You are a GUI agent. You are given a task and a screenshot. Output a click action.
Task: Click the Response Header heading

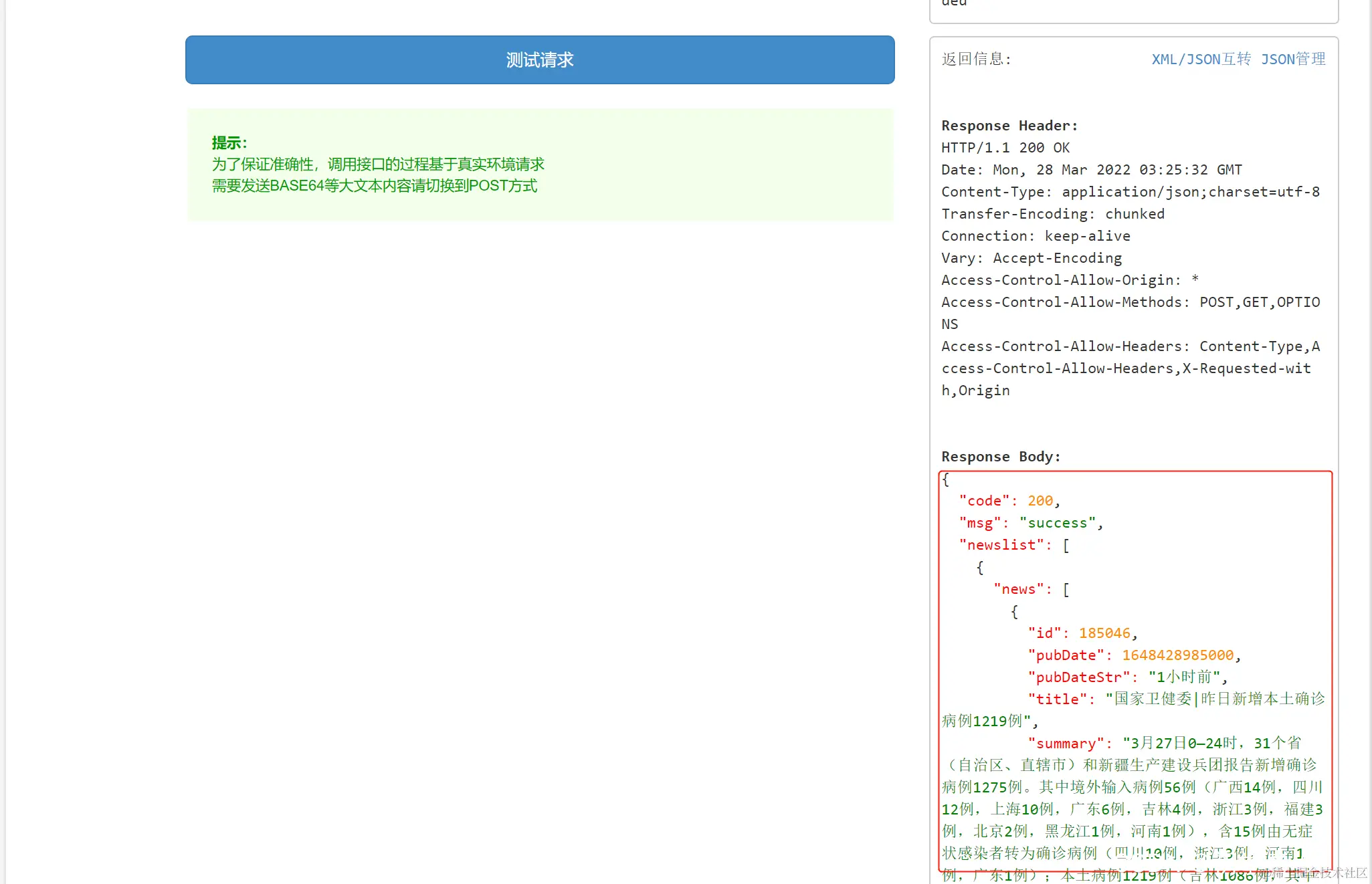(x=1009, y=126)
